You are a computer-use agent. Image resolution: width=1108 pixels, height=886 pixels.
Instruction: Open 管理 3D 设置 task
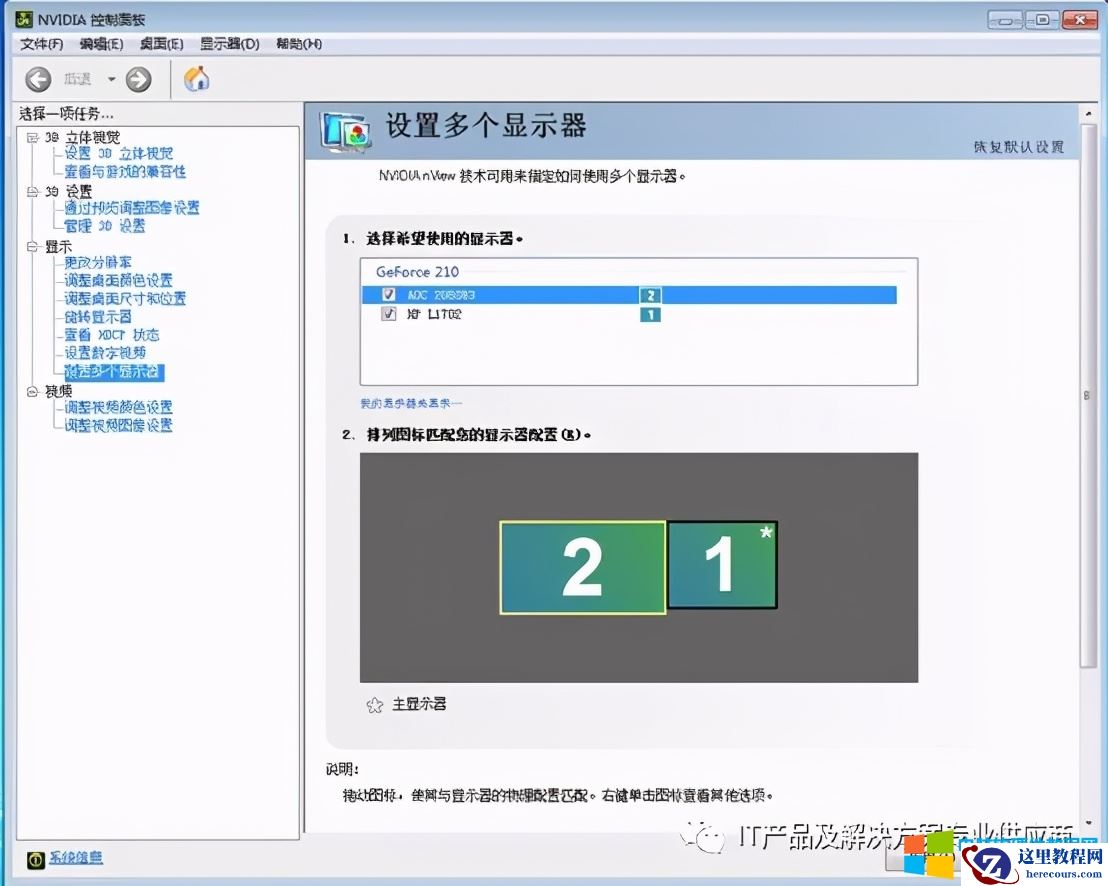(105, 226)
